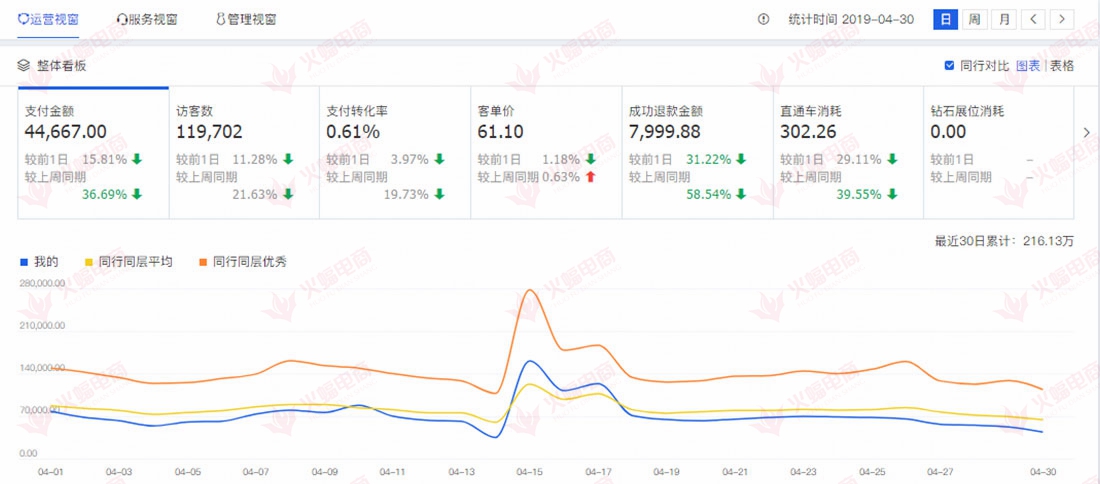Viewport: 1100px width, 484px height.
Task: Select the 访客数 metric card
Action: (x=243, y=152)
